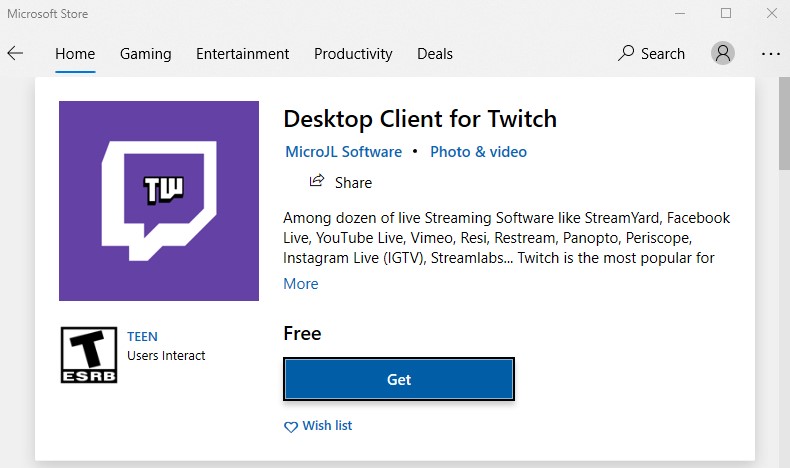This screenshot has height=468, width=790.
Task: Click the ESRB Teen rating badge
Action: coord(89,355)
